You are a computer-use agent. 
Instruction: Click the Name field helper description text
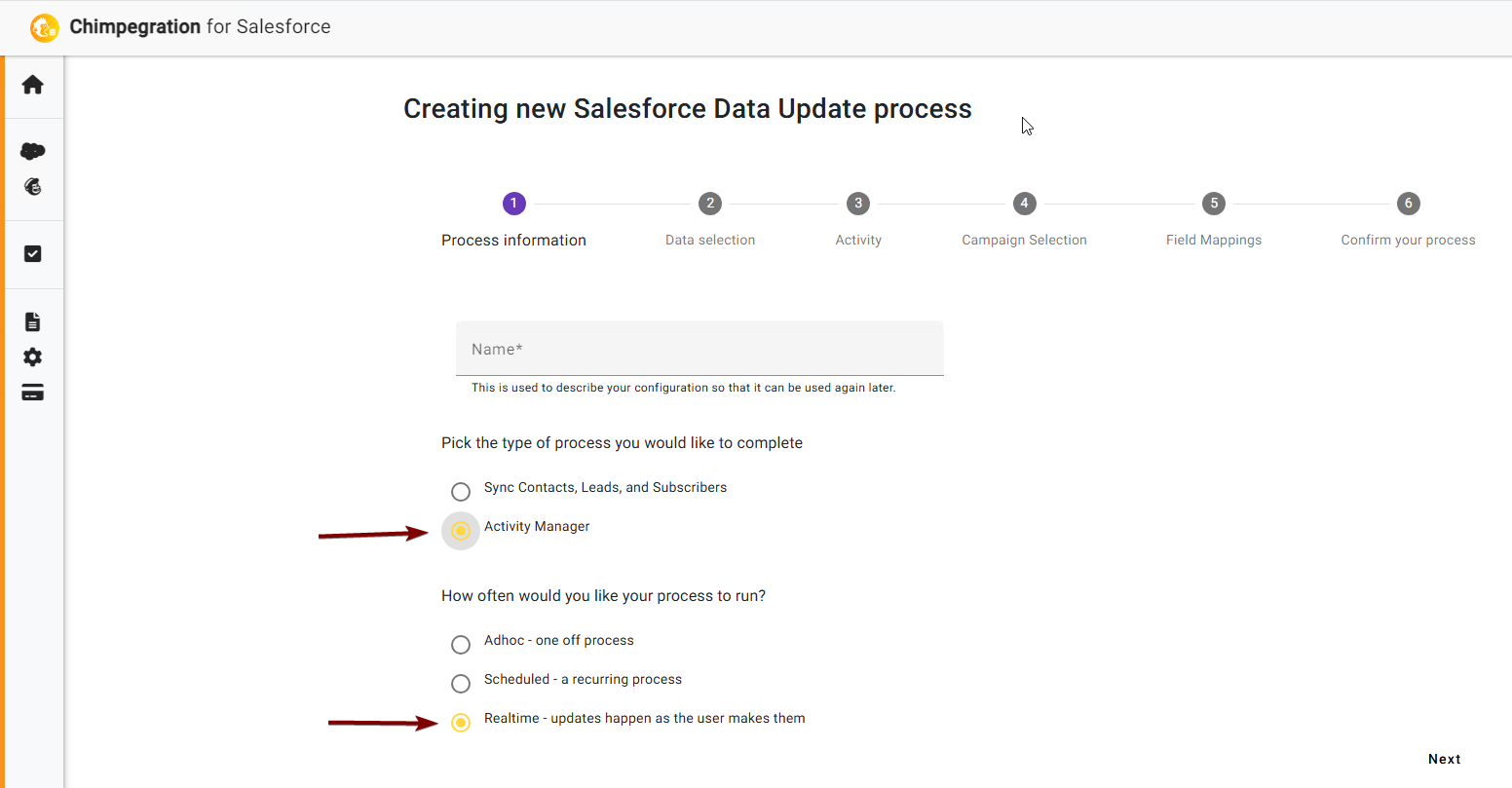pos(684,388)
